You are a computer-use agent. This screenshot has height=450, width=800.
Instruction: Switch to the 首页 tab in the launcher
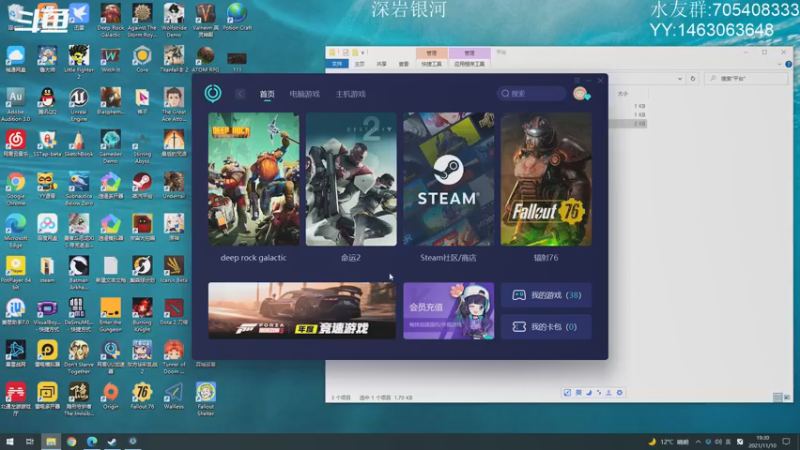tap(267, 94)
